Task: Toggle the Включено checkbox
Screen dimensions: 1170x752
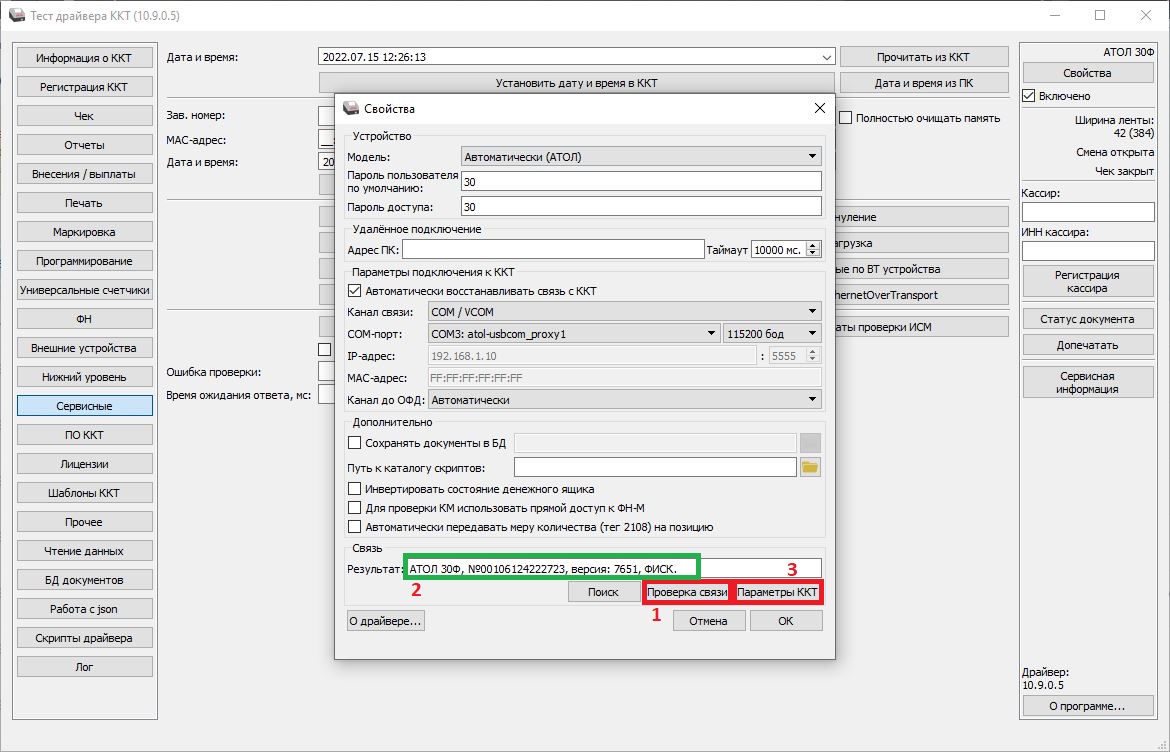Action: click(x=1028, y=96)
